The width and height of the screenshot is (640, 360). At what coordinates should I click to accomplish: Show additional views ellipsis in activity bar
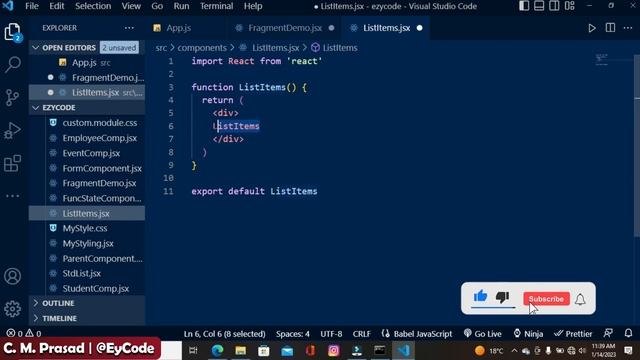(x=12, y=196)
